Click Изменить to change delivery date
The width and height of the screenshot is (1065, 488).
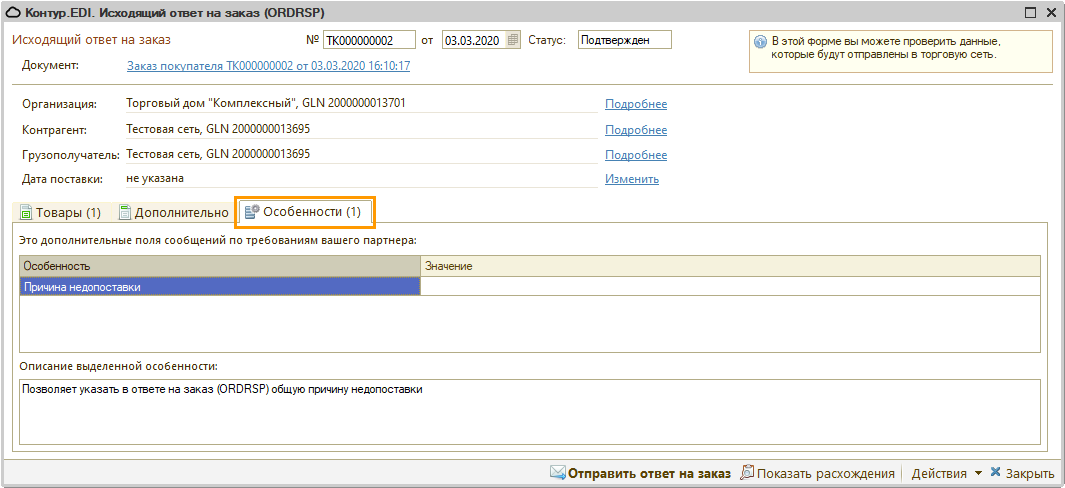631,179
